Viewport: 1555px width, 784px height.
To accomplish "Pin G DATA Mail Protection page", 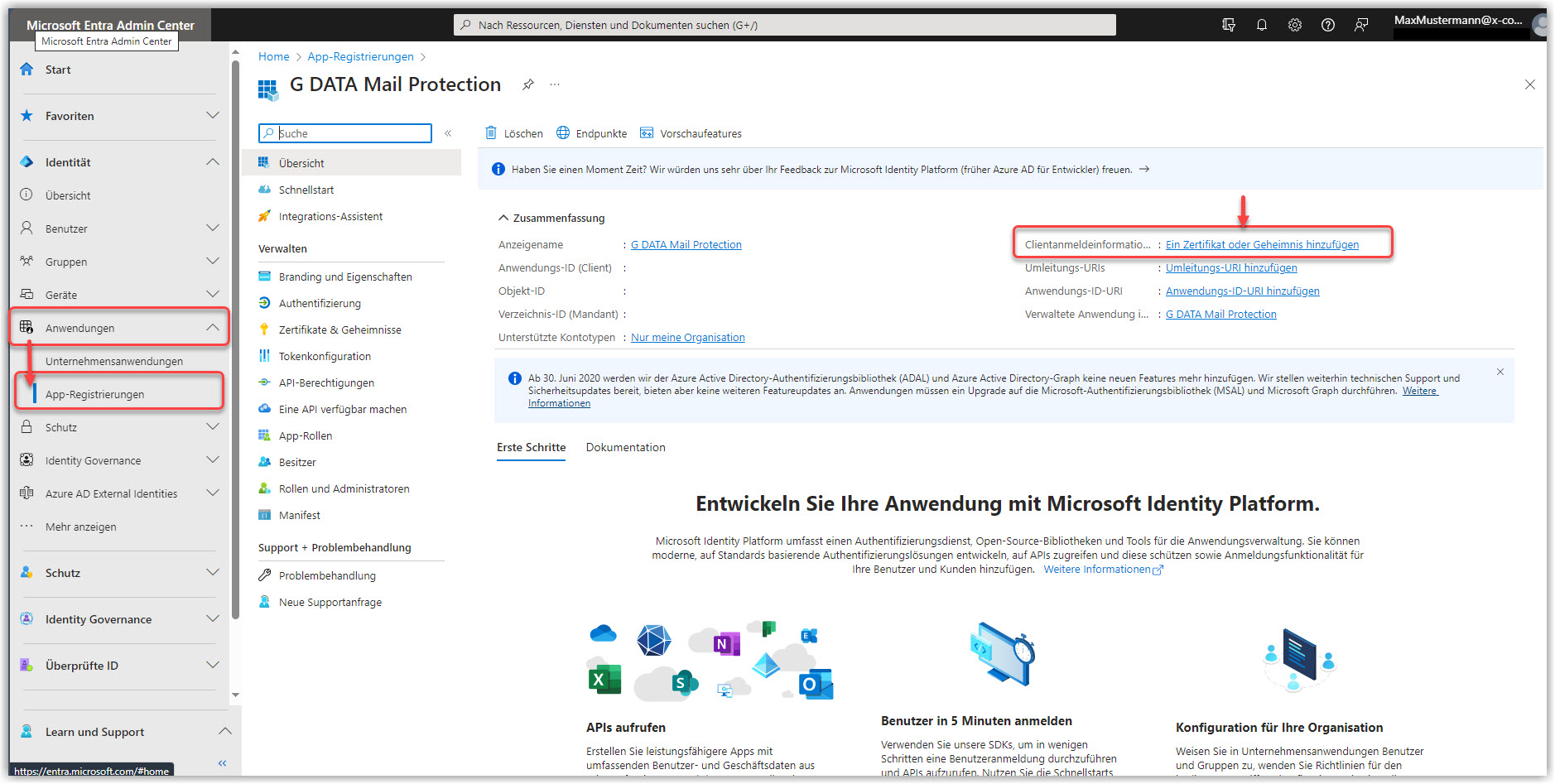I will coord(528,84).
